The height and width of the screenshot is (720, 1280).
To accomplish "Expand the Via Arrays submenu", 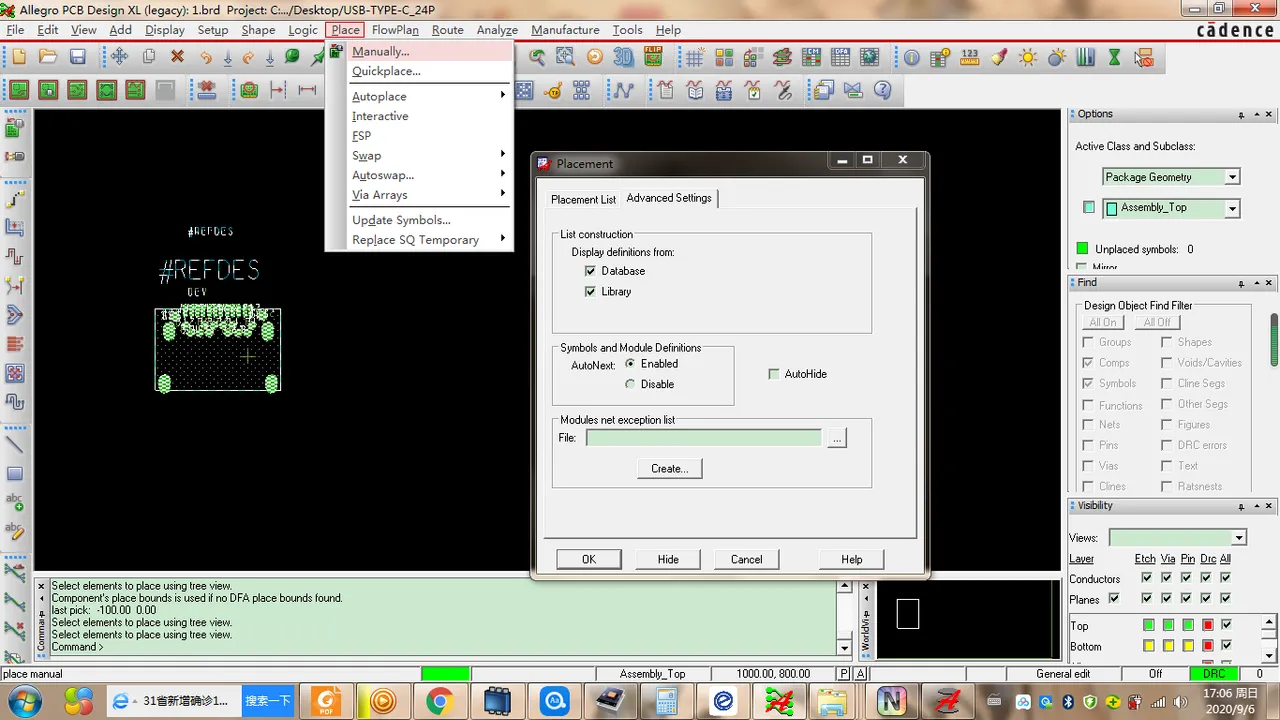I will pyautogui.click(x=420, y=195).
